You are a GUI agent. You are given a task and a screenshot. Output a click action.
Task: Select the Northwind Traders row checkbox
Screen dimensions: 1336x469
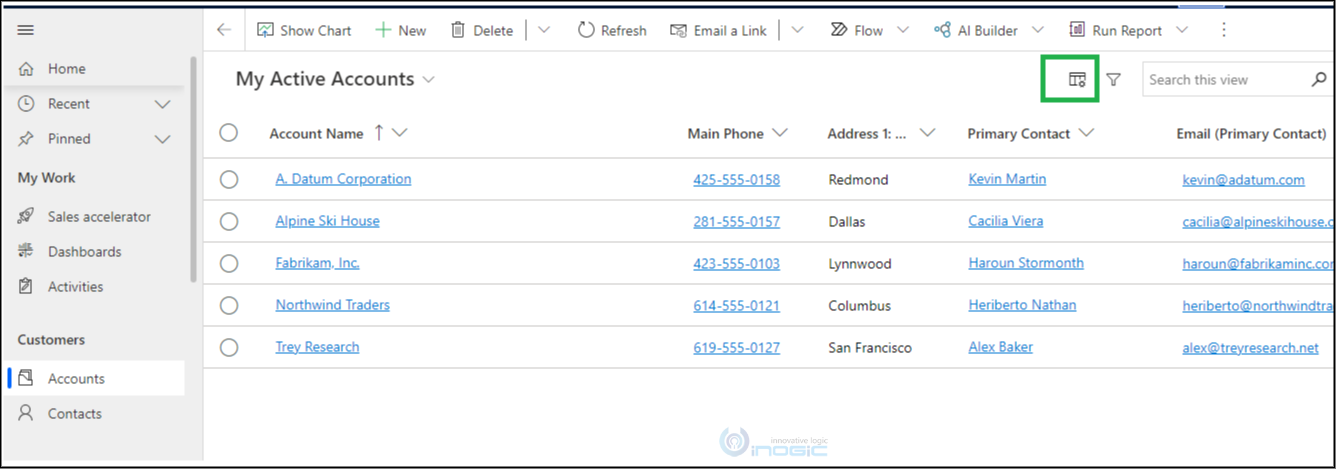(x=229, y=305)
